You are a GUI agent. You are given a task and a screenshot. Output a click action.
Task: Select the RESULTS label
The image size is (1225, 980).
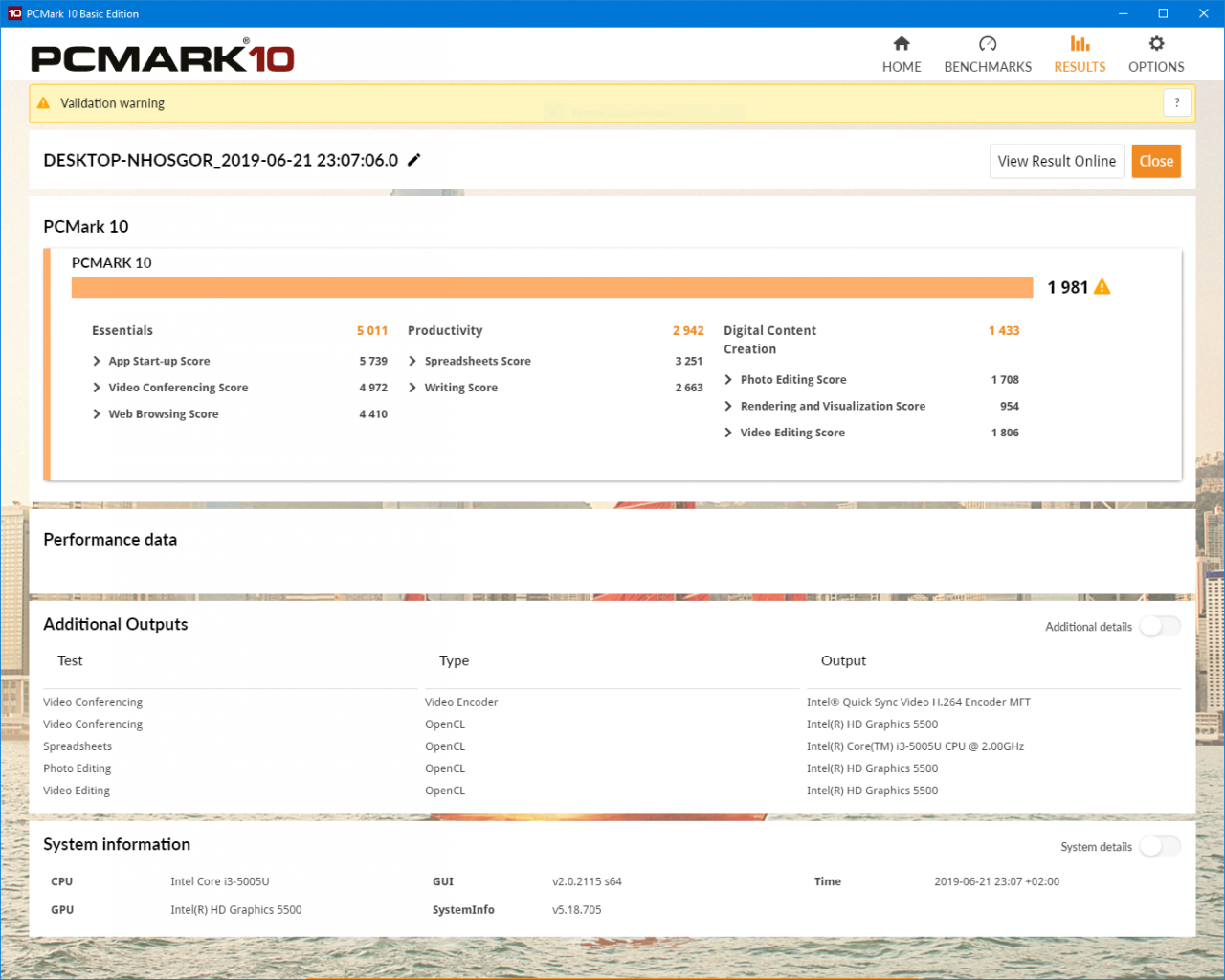tap(1080, 67)
